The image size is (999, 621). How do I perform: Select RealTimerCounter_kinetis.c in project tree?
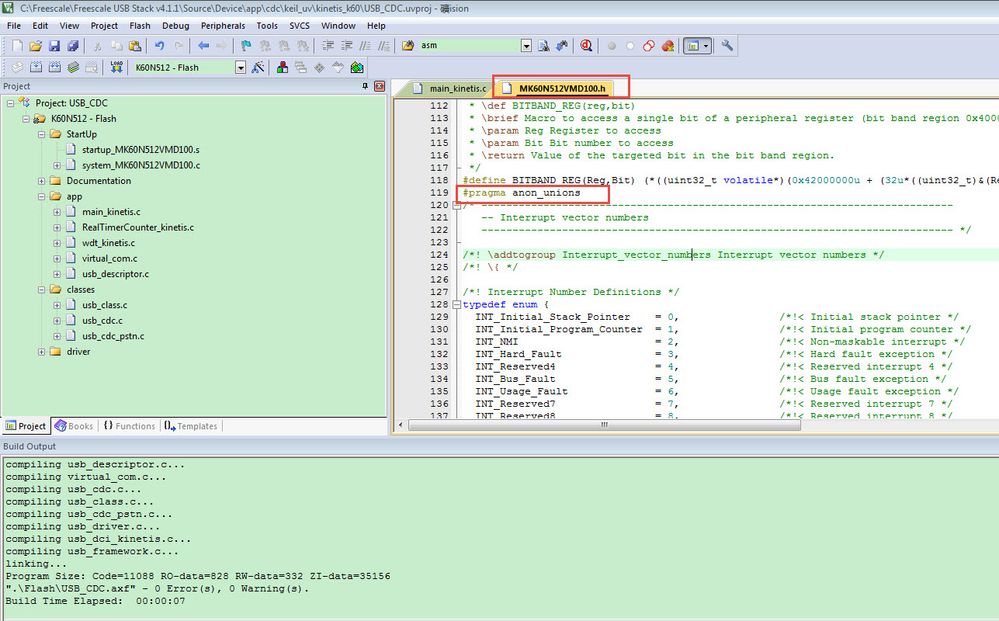point(138,227)
